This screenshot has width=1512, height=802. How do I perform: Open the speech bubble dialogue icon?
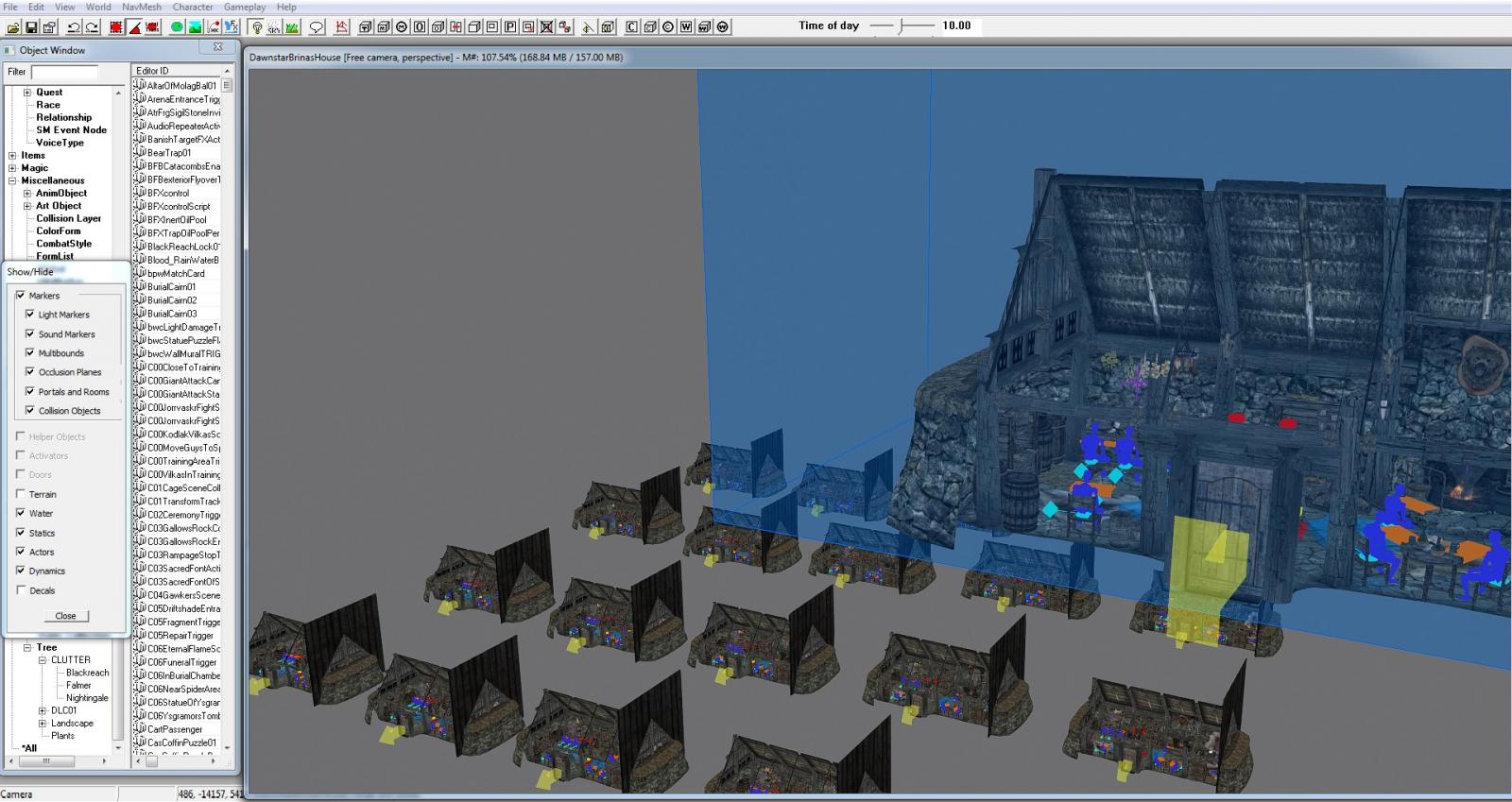[317, 27]
